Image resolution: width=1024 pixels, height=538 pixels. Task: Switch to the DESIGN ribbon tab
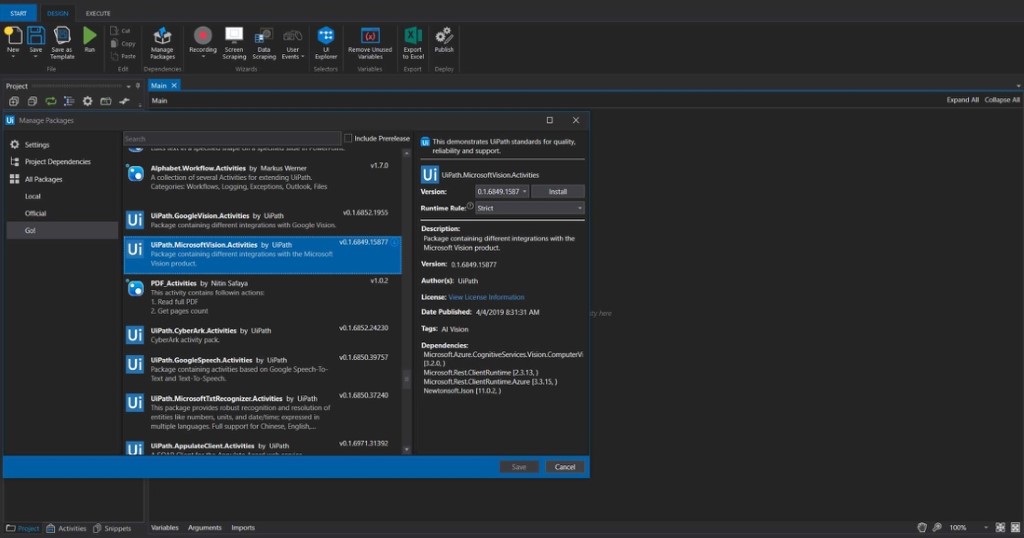57,13
